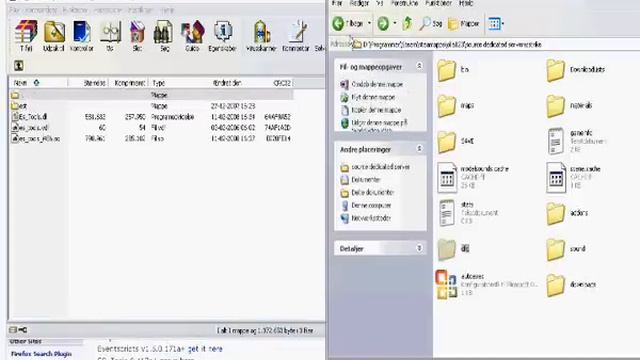Select the SAVE folder in Explorer
This screenshot has height=360, width=640.
[456, 141]
